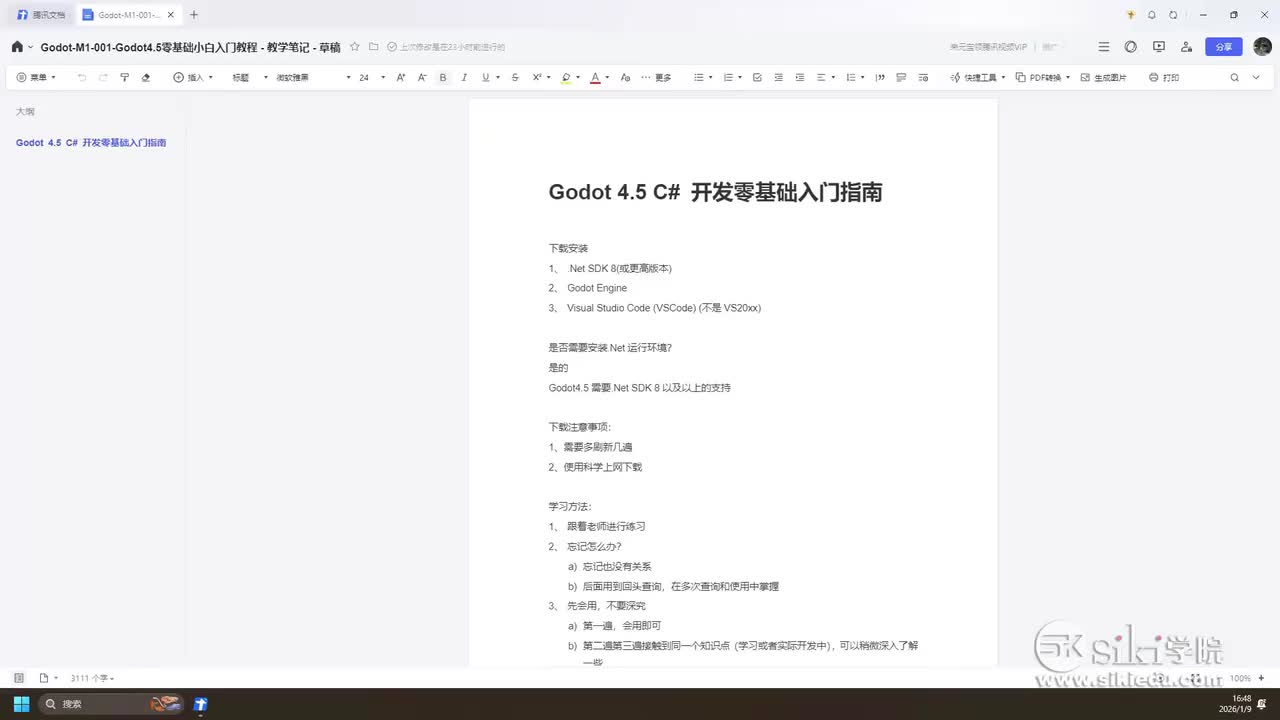Click the Windows taskbar search box
The width and height of the screenshot is (1280, 720).
coord(112,704)
